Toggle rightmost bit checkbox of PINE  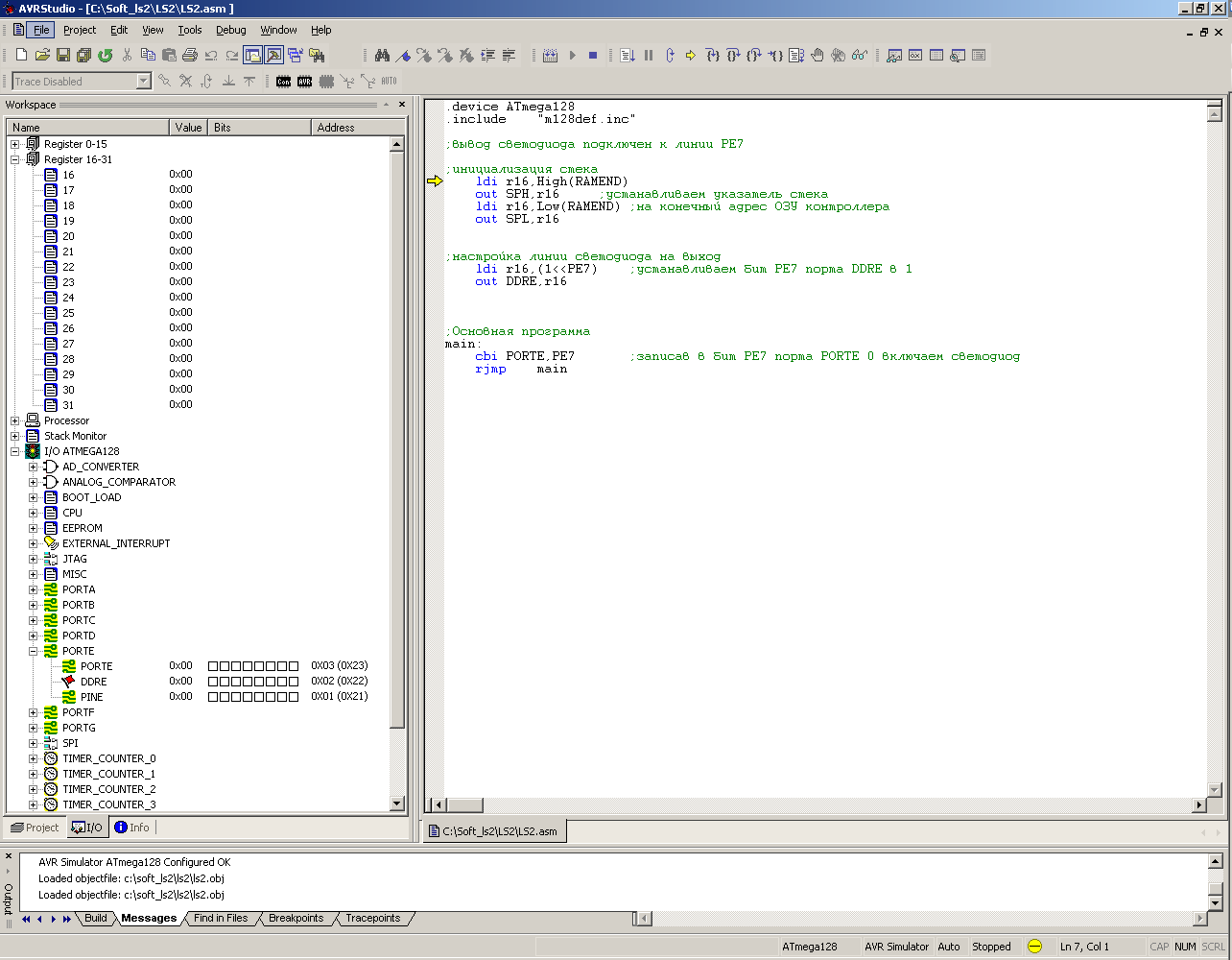pos(294,697)
